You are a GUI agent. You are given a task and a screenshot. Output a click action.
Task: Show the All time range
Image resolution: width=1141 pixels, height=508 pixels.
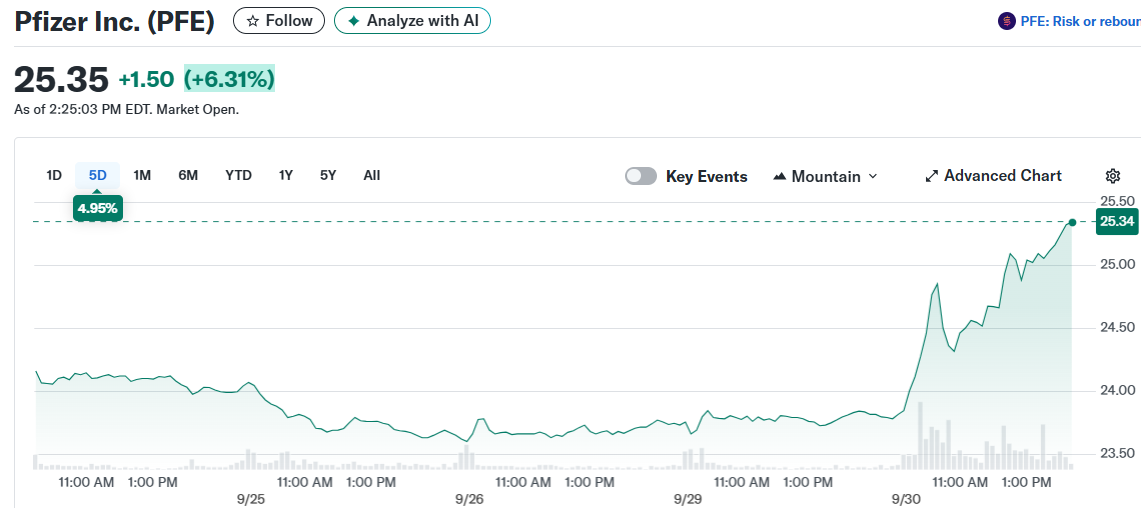pos(372,175)
